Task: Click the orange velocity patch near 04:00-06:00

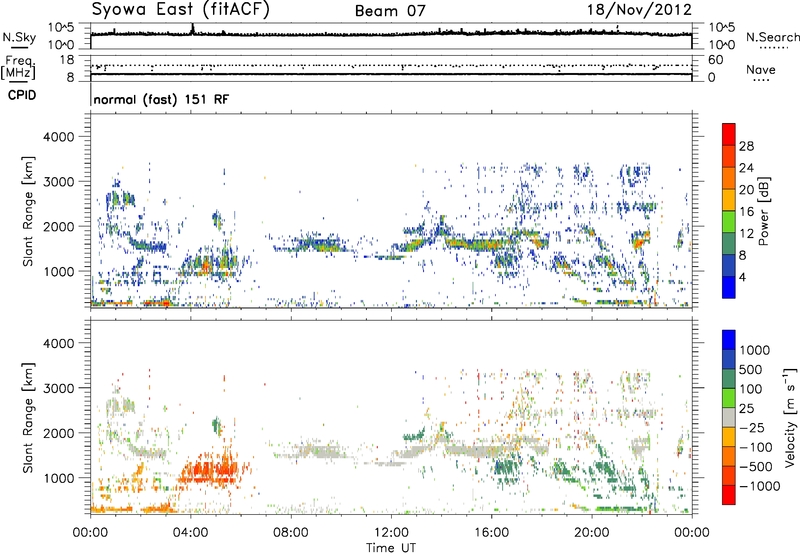Action: pos(209,471)
